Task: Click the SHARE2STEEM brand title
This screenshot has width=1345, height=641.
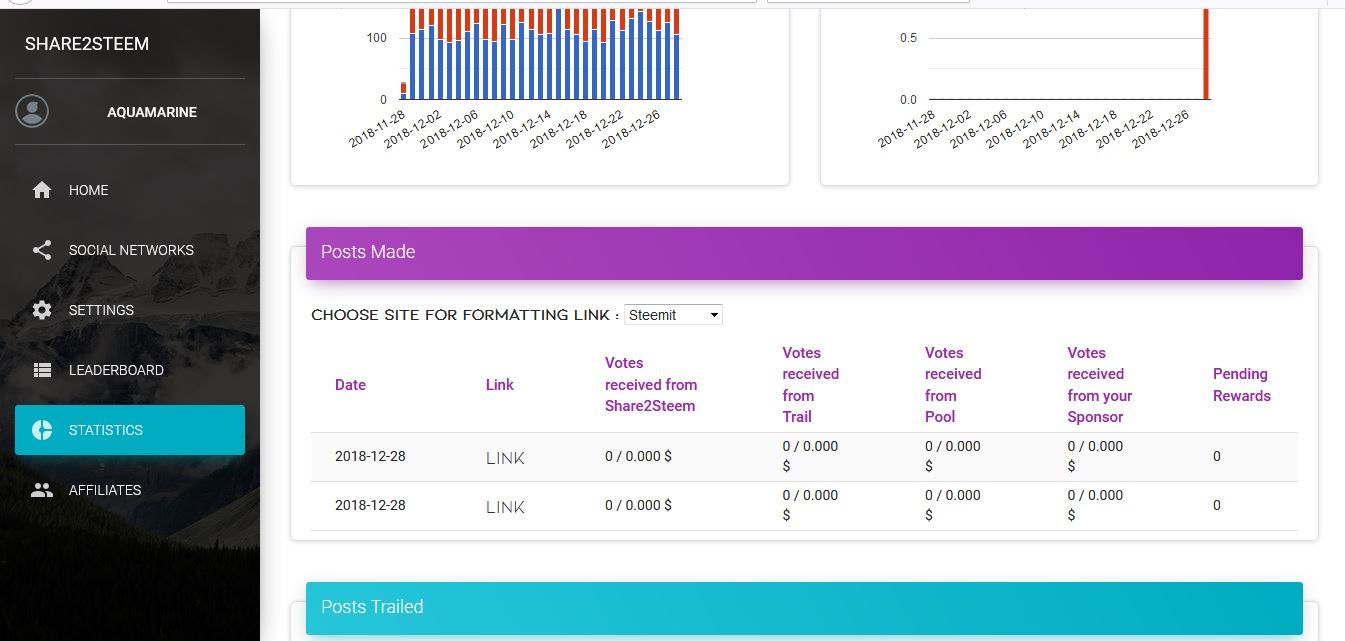Action: point(87,44)
